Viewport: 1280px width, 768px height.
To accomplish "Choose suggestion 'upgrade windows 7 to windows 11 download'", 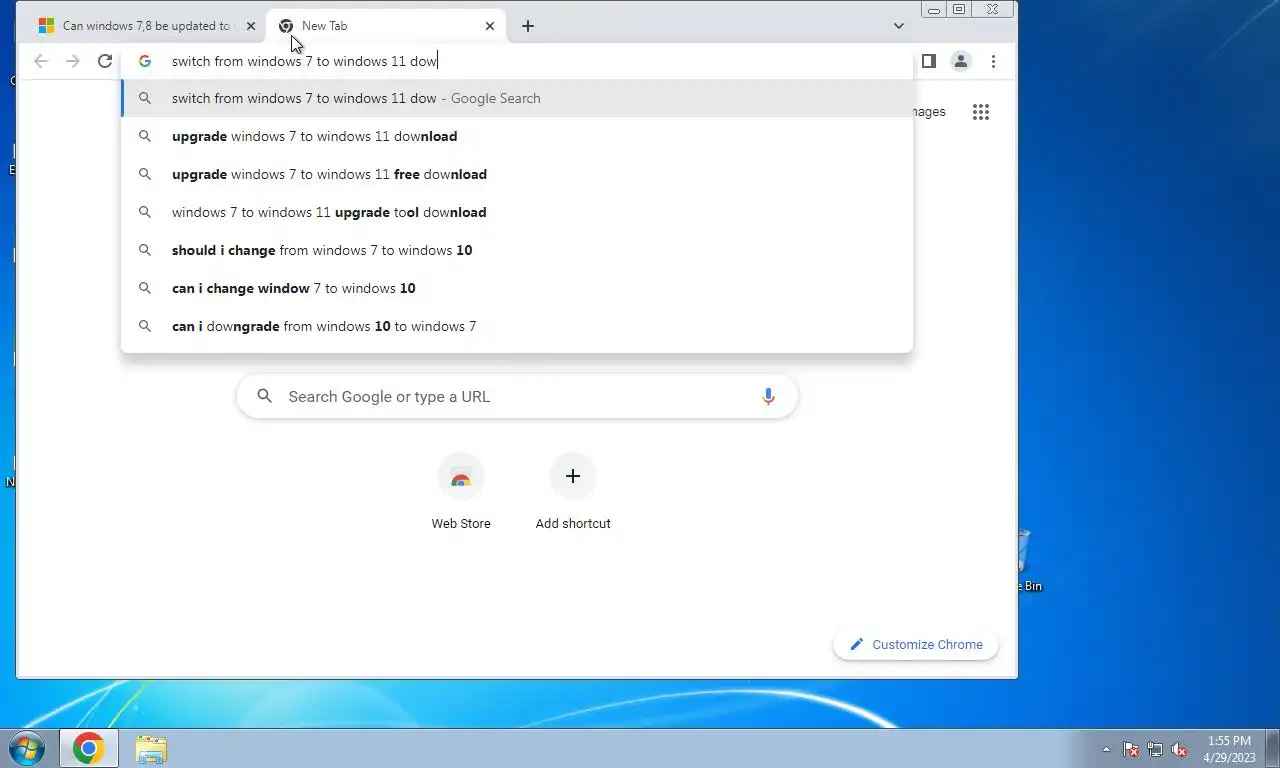I will click(x=517, y=136).
